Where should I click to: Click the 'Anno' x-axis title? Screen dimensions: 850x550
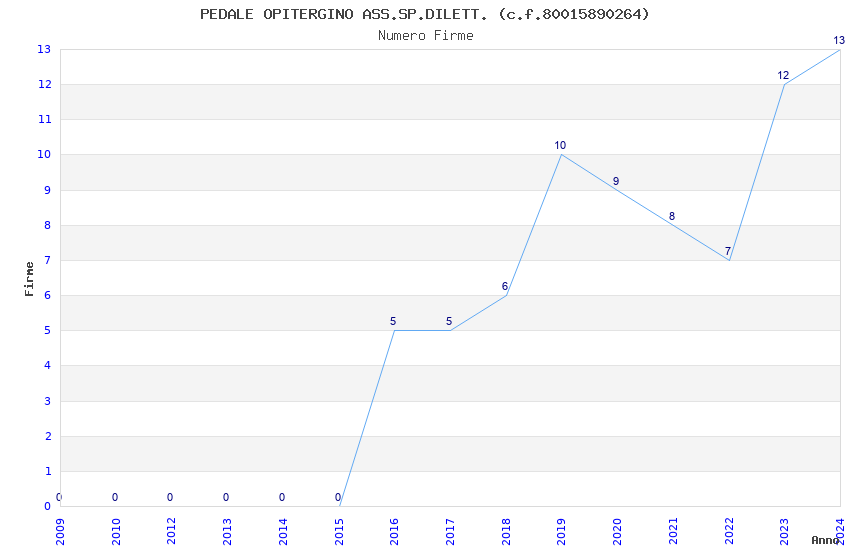tap(825, 540)
